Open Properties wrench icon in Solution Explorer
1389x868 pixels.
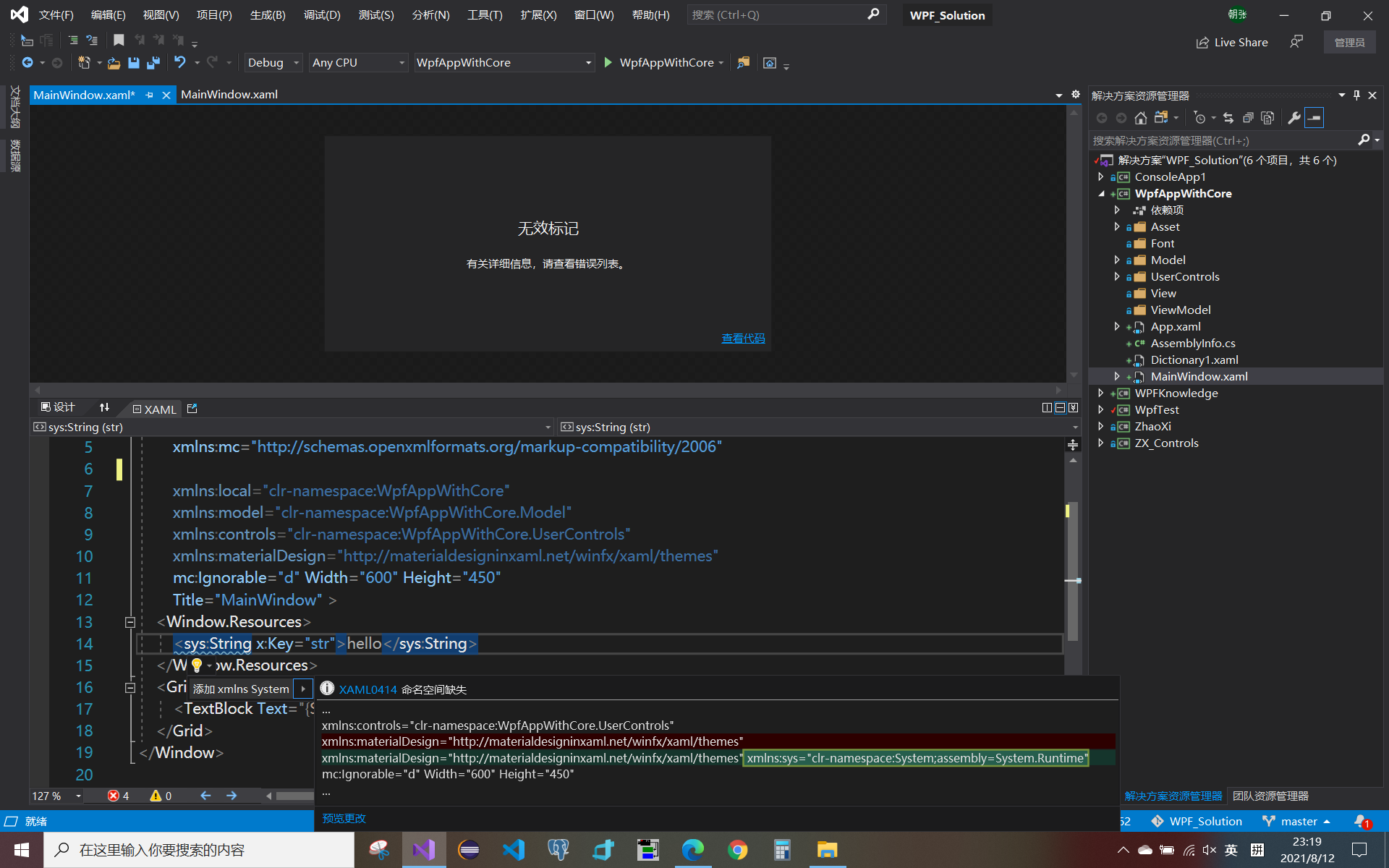point(1294,118)
